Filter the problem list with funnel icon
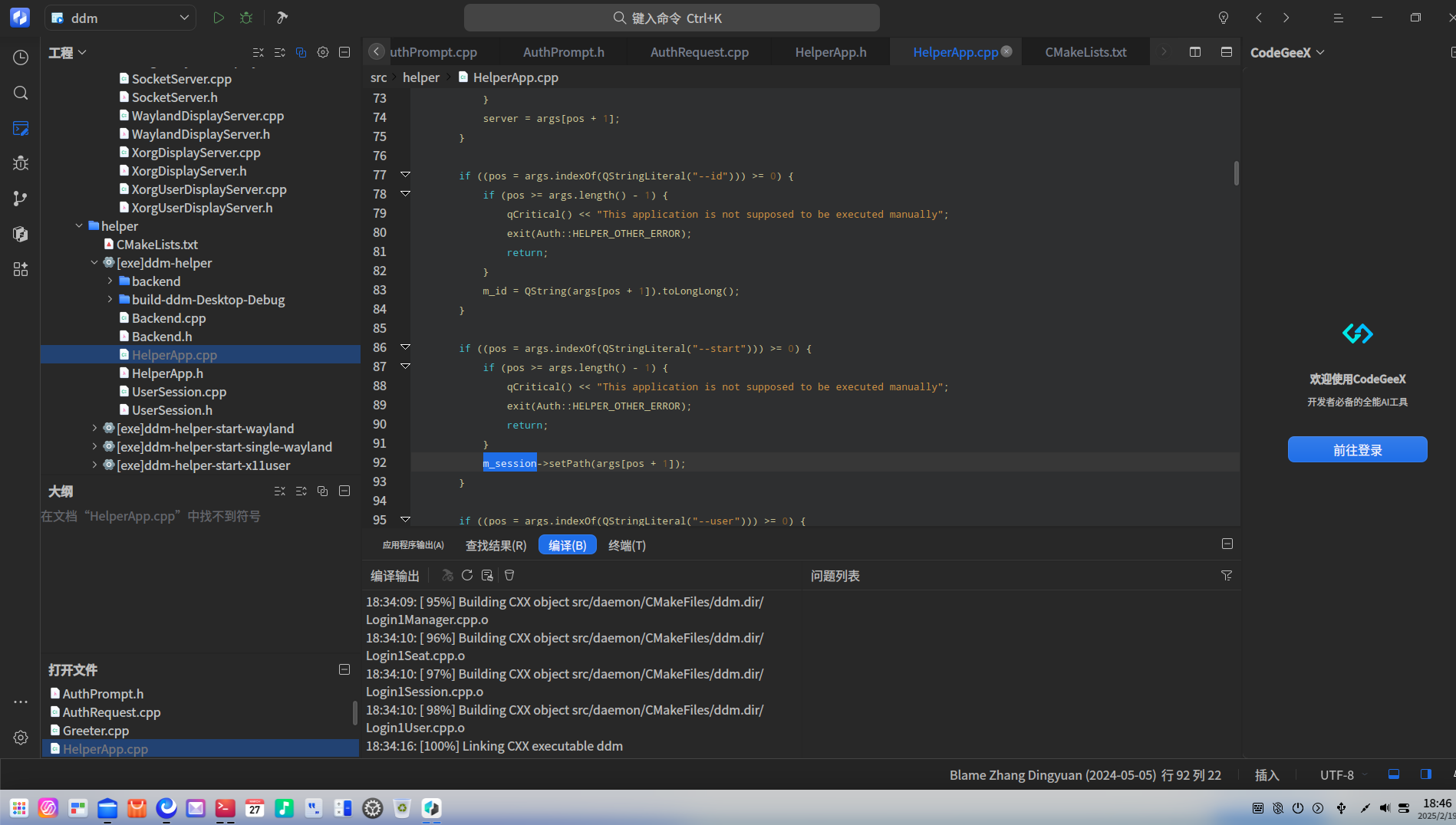This screenshot has width=1456, height=825. (x=1227, y=575)
